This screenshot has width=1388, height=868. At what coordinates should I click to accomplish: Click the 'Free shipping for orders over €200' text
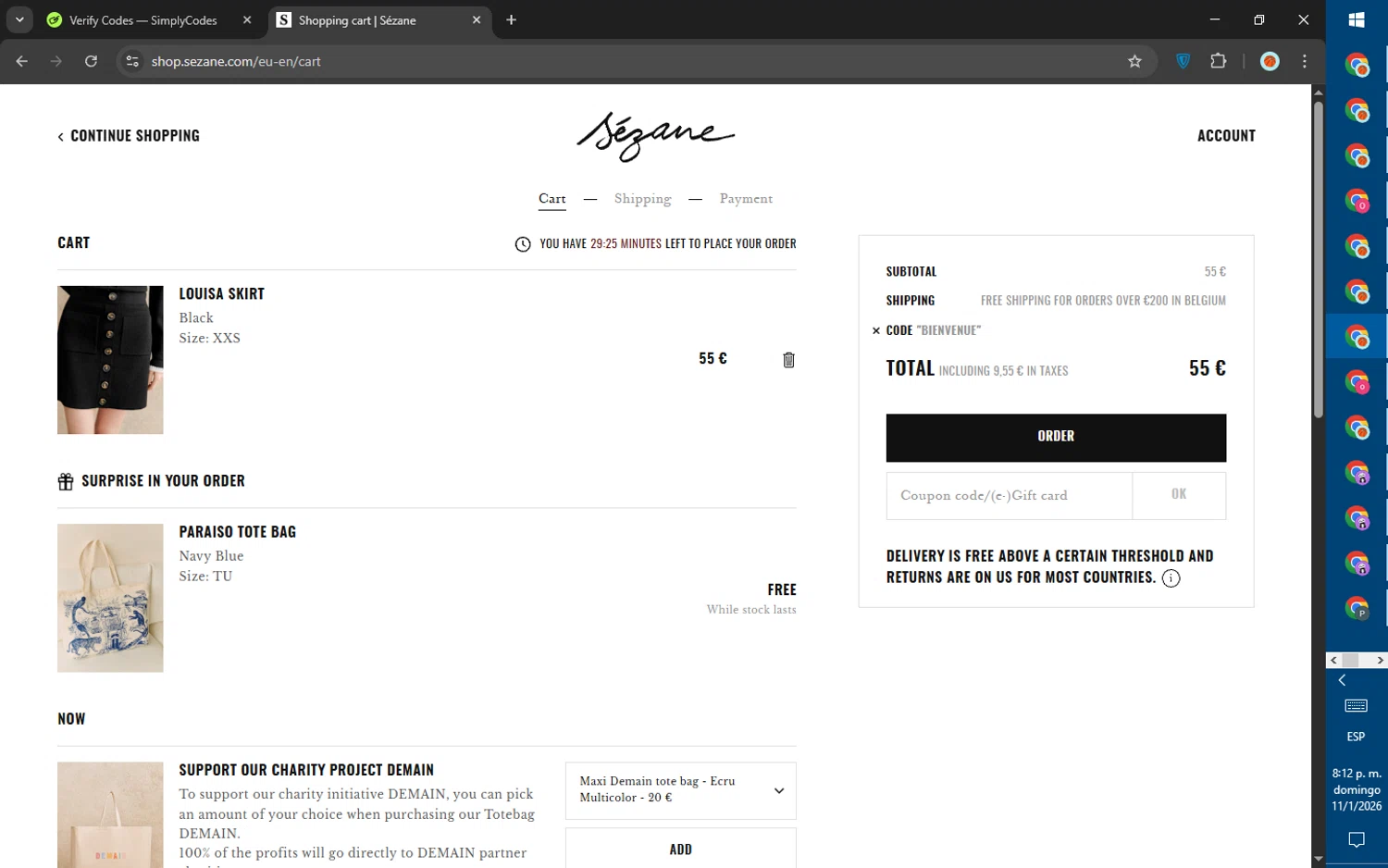(1103, 301)
